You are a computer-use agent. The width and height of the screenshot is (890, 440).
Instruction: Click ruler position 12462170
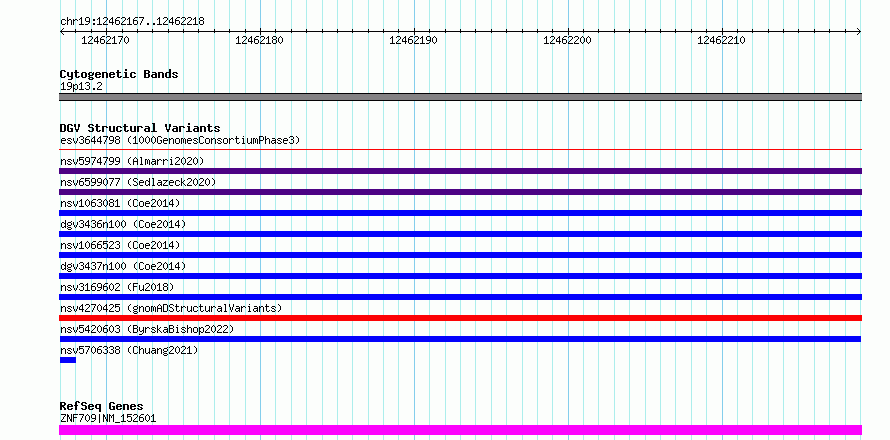coord(106,40)
